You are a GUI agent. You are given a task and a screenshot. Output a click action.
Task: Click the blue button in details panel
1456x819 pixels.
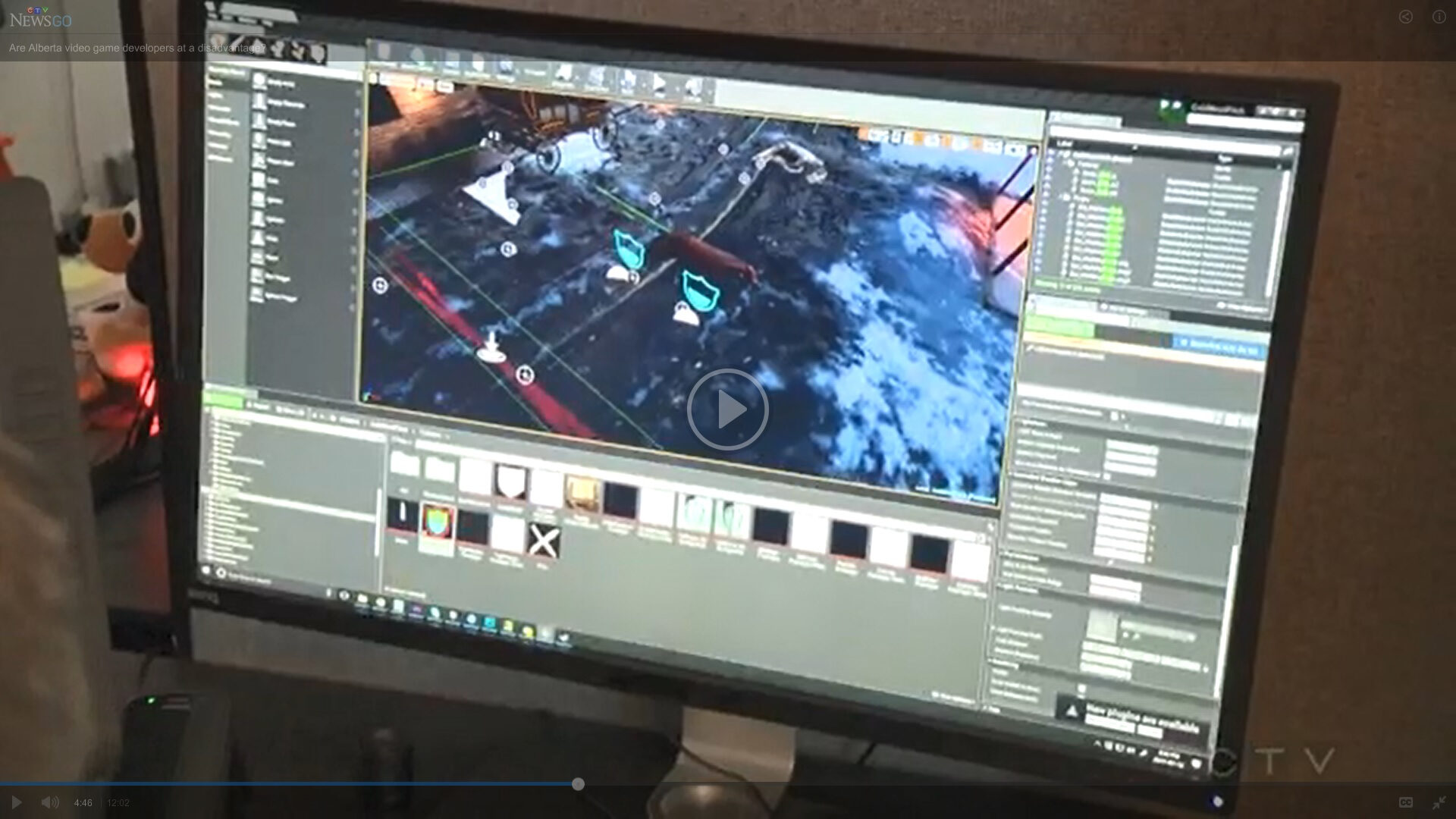coord(1219,346)
